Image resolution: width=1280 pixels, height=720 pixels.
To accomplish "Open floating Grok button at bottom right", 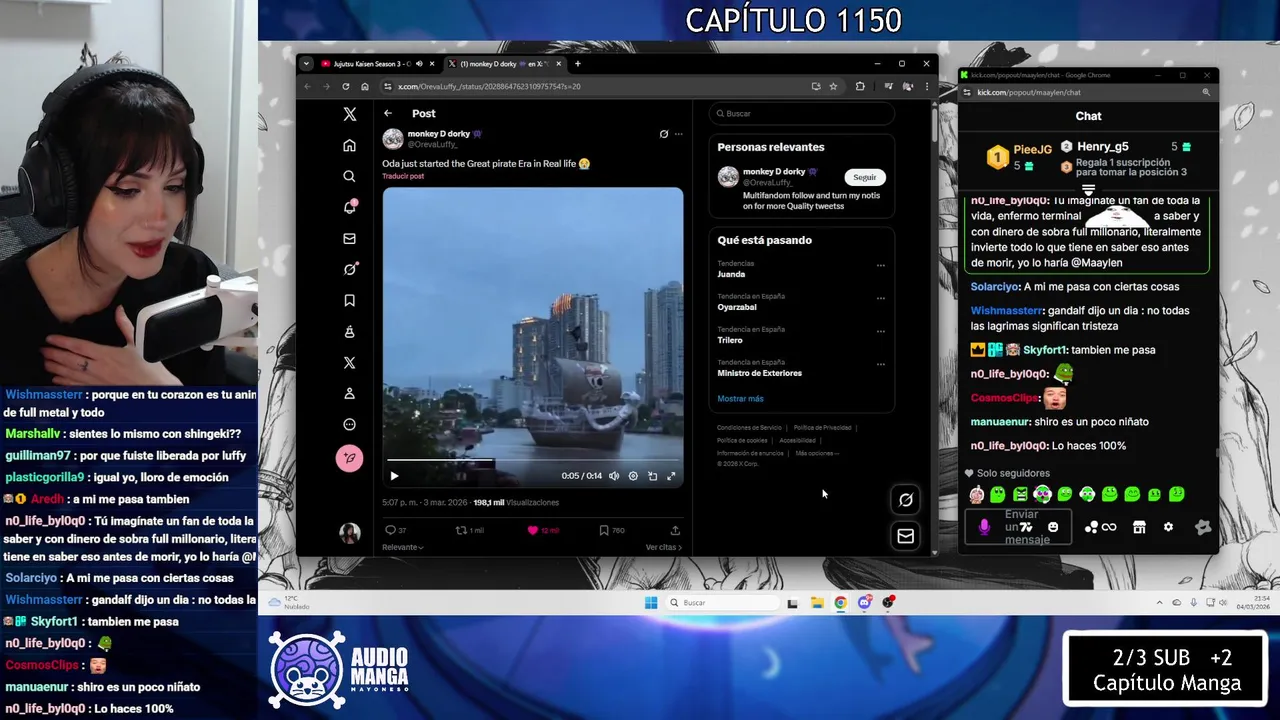I will point(905,499).
